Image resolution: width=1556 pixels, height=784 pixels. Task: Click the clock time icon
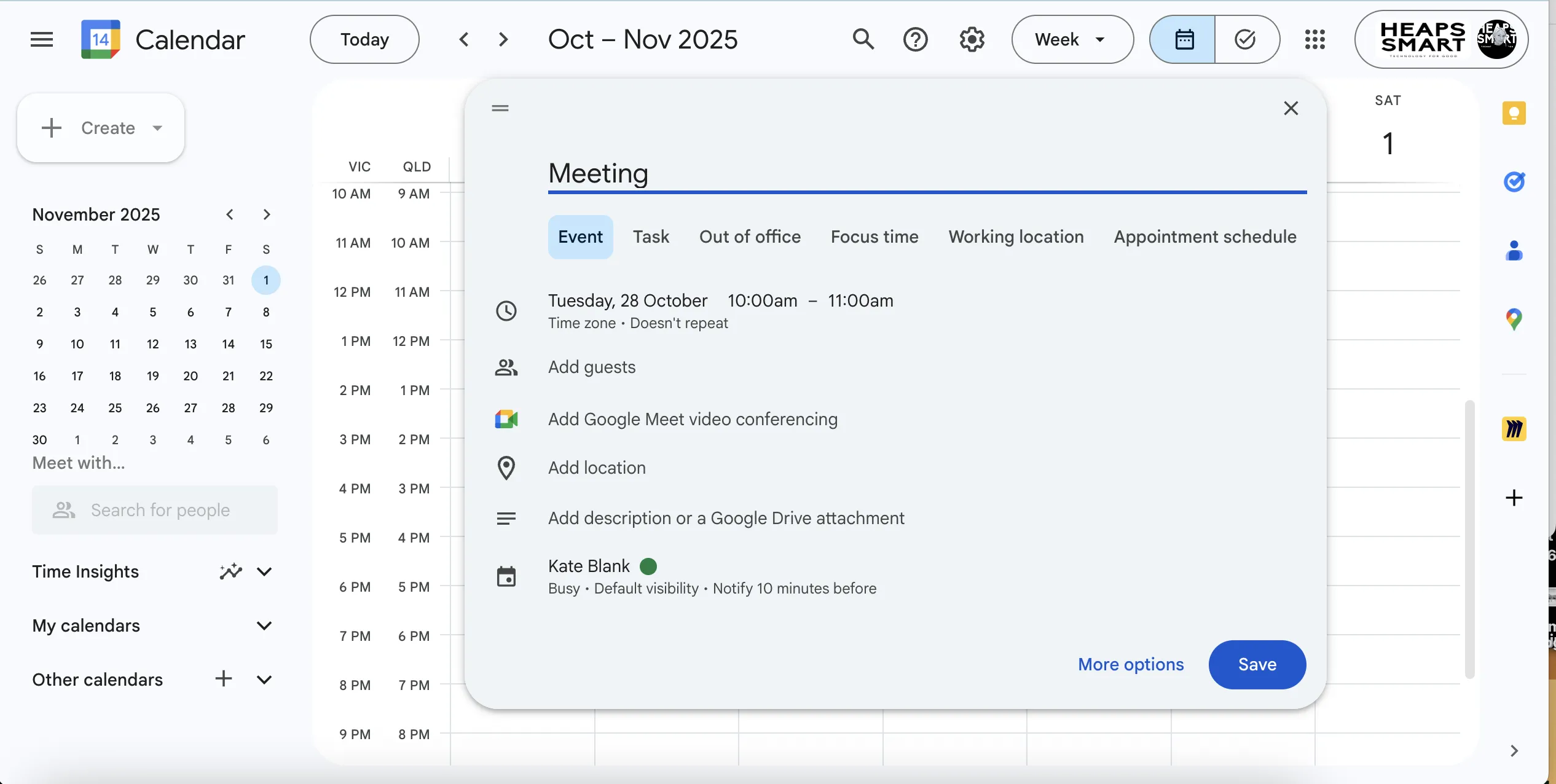[506, 311]
